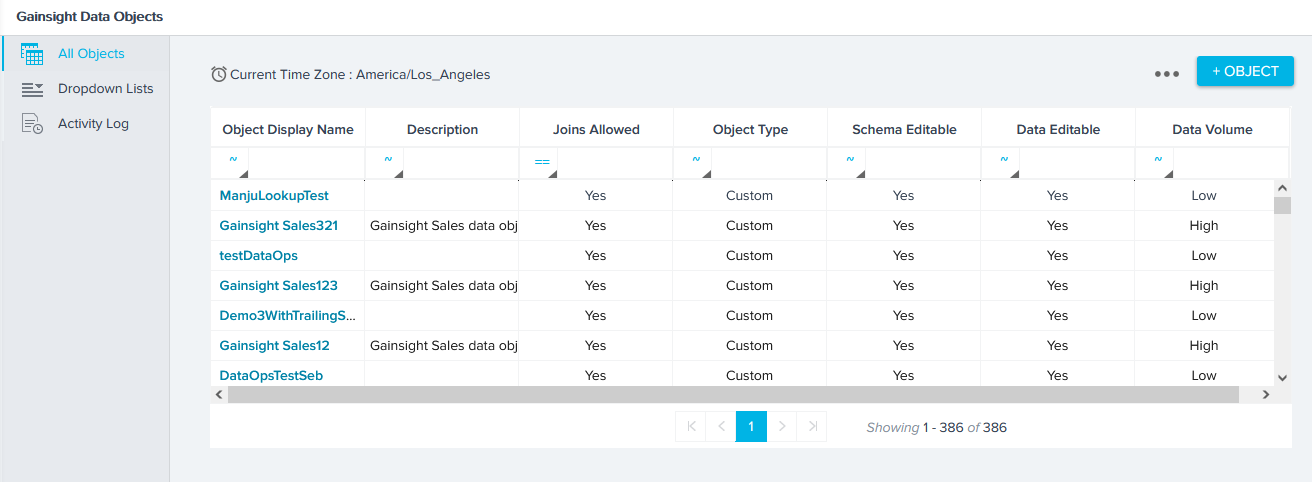The height and width of the screenshot is (482, 1312).
Task: Open the testDataOps object
Action: (259, 256)
